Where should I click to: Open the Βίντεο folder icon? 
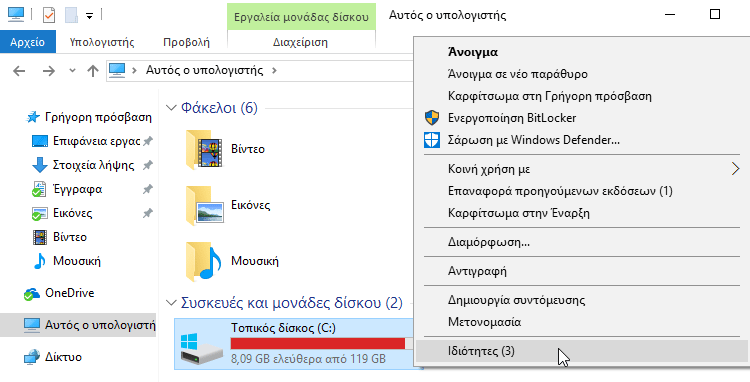204,150
